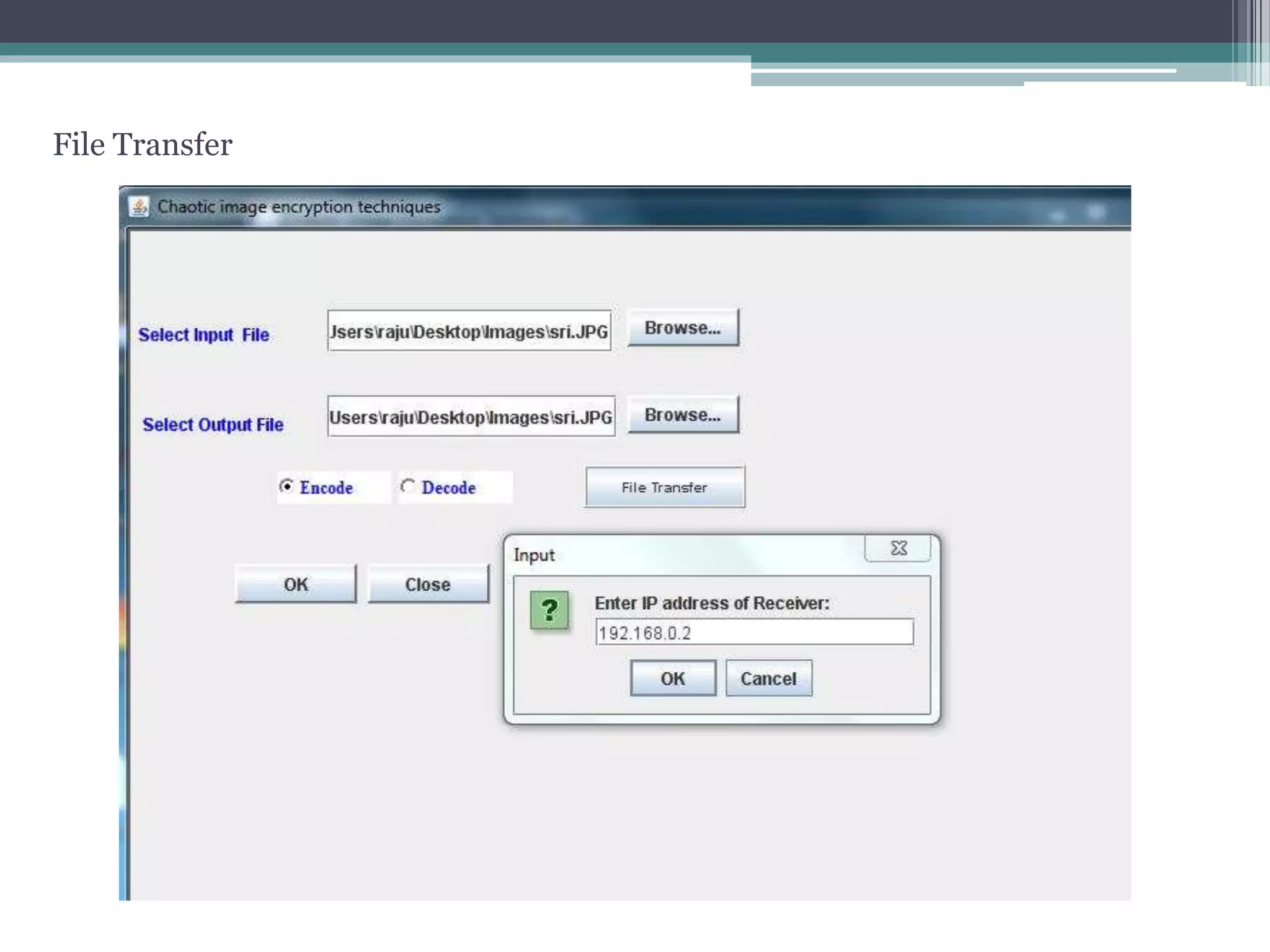Image resolution: width=1270 pixels, height=952 pixels.
Task: Click Browse next to Select Input File
Action: click(683, 328)
